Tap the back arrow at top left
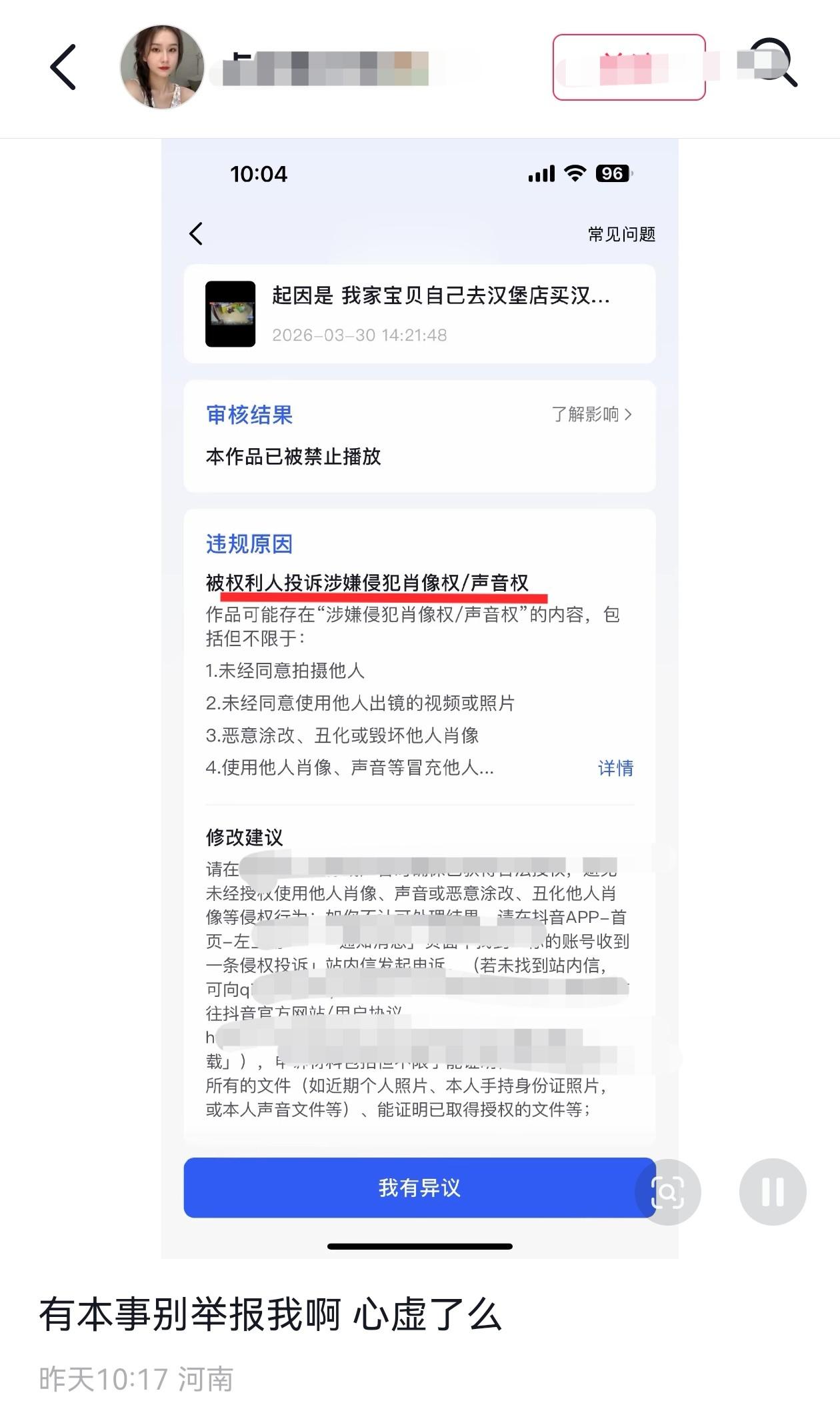This screenshot has width=840, height=1411. pyautogui.click(x=63, y=67)
